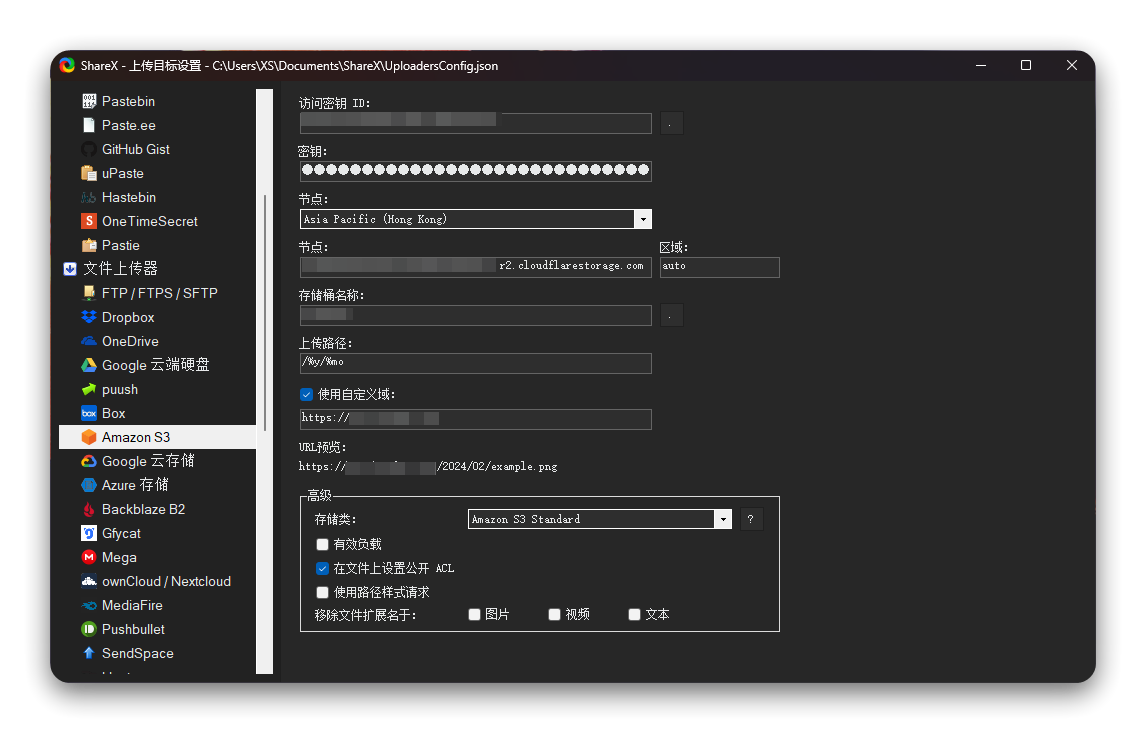This screenshot has height=733, width=1146.
Task: Click the 上传路径 field with /%y/%mo
Action: 476,363
